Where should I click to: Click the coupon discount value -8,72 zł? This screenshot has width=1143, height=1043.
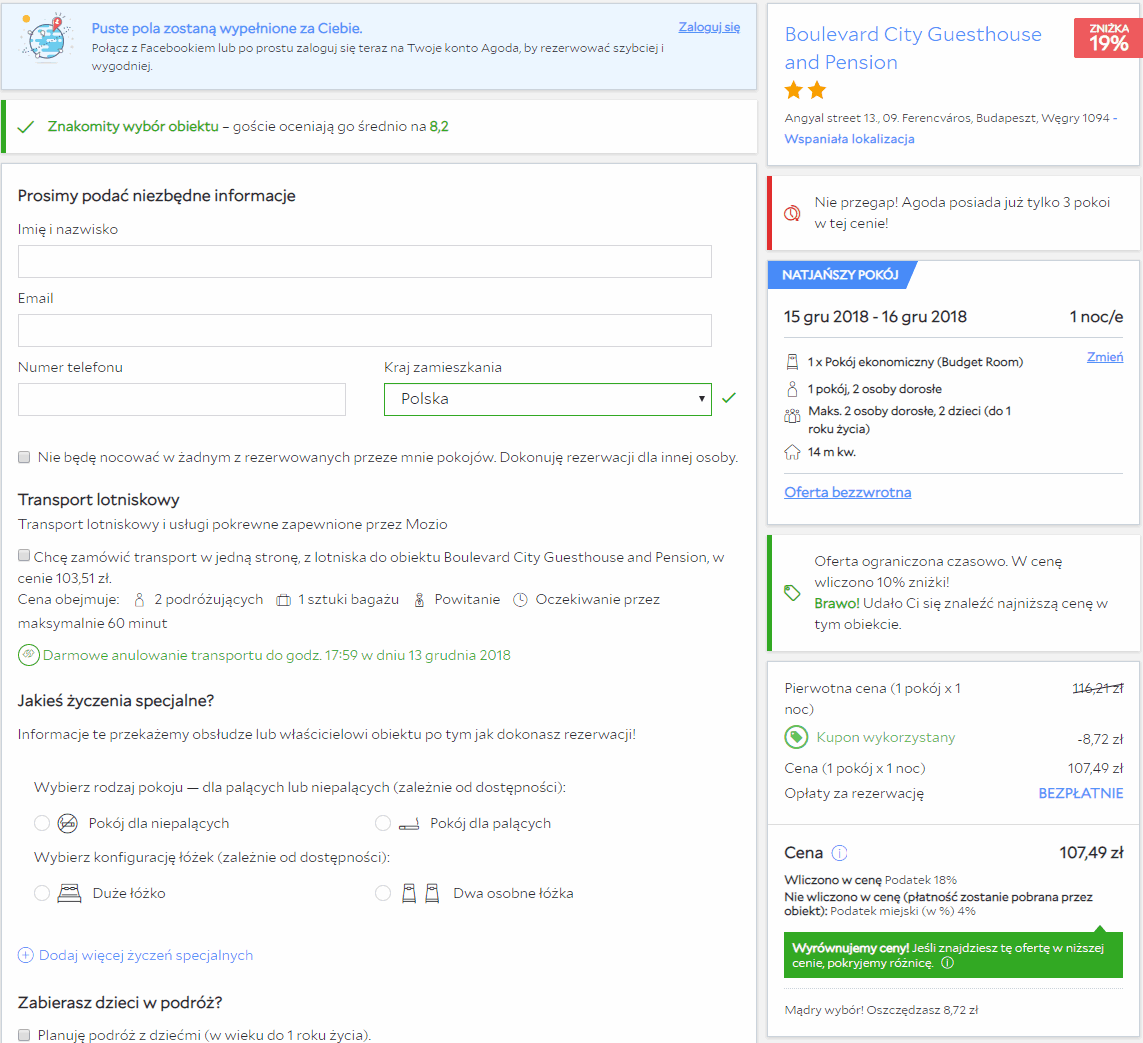(1100, 739)
